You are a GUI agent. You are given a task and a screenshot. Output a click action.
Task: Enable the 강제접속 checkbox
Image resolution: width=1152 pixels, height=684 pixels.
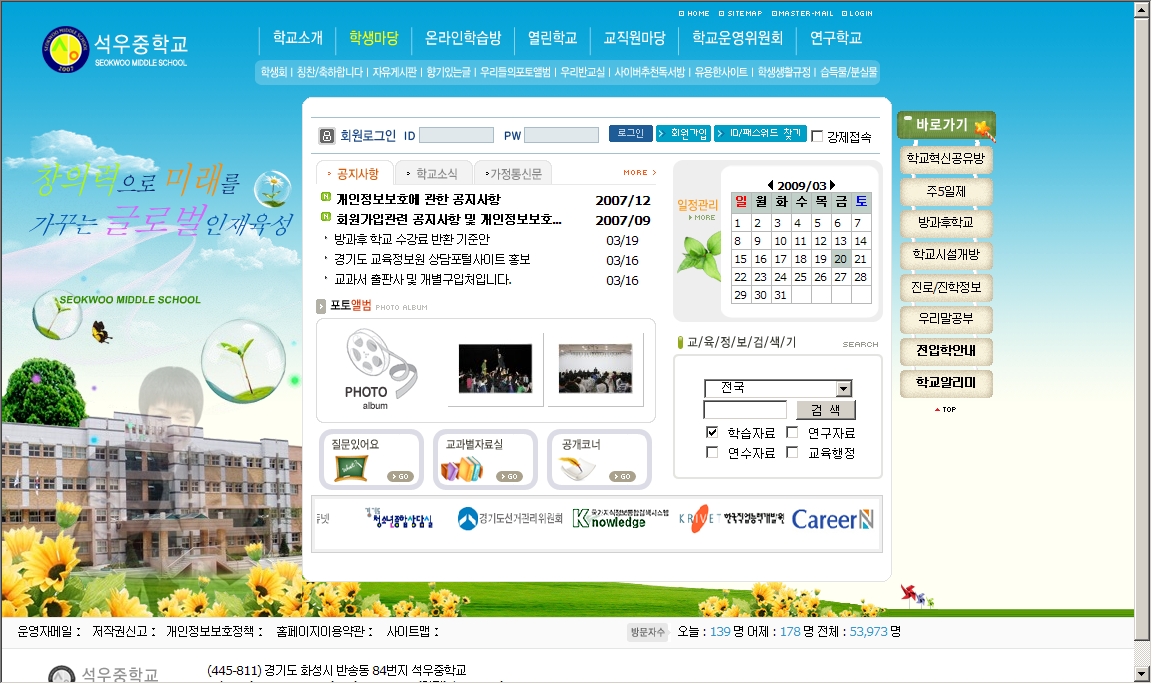[817, 137]
